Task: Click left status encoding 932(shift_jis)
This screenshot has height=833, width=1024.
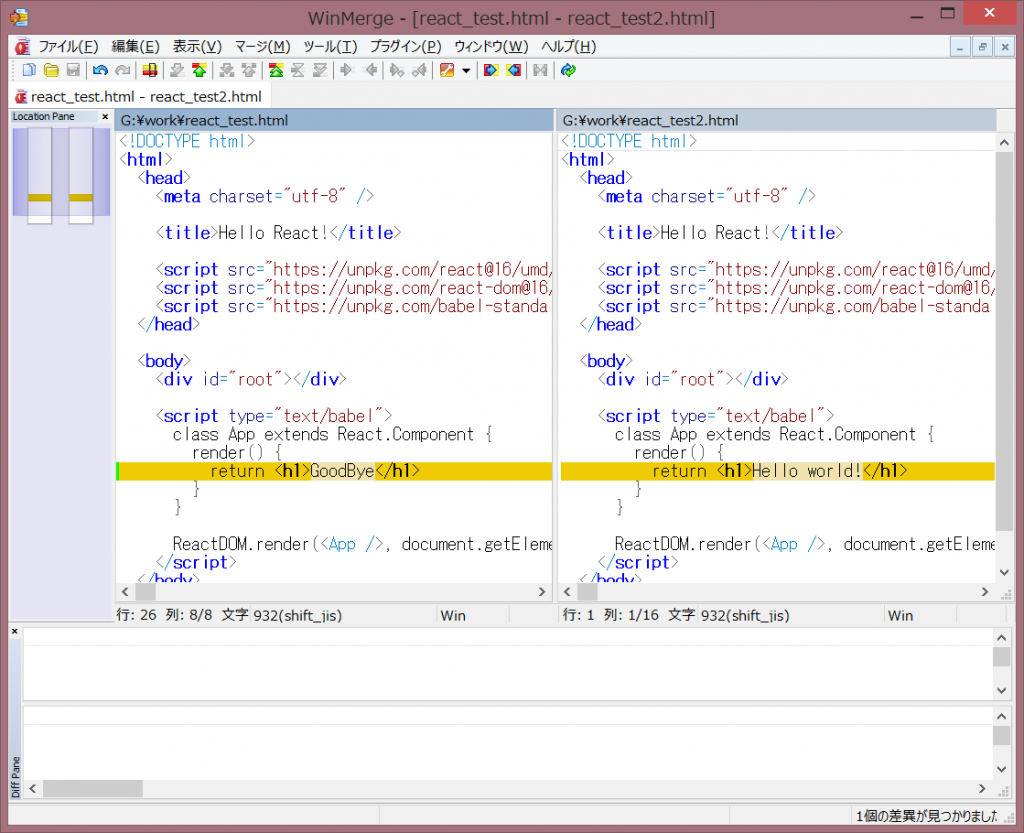Action: click(297, 615)
